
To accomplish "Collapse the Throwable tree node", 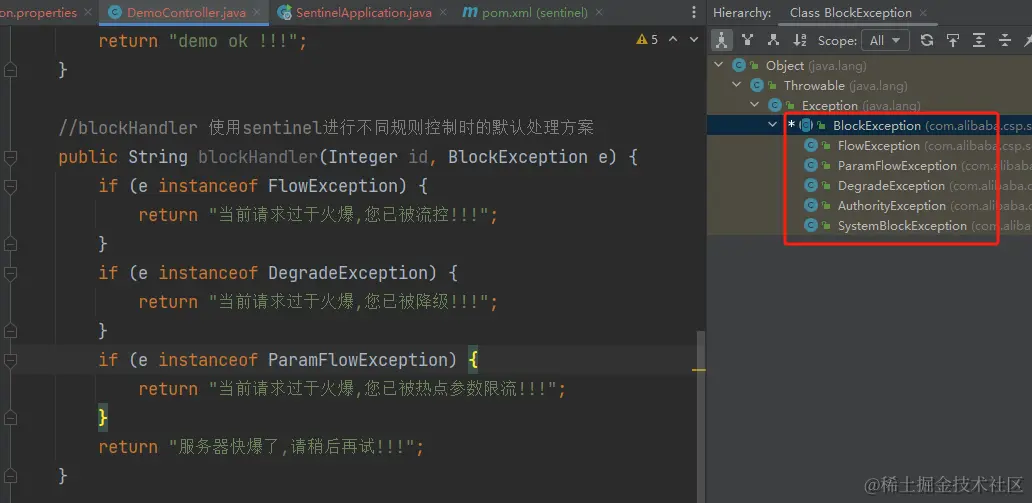I will [x=737, y=86].
